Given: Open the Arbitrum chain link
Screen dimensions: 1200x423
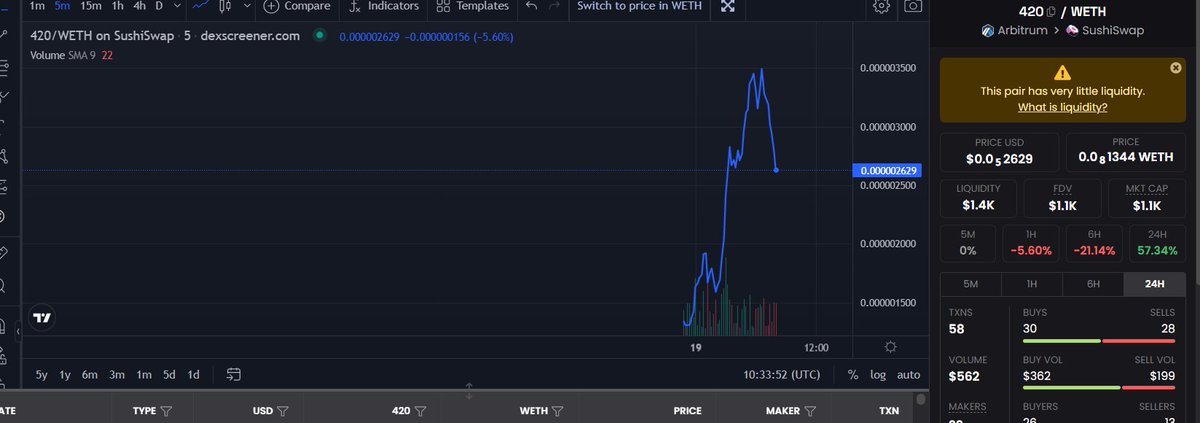Looking at the screenshot, I should (x=1013, y=30).
